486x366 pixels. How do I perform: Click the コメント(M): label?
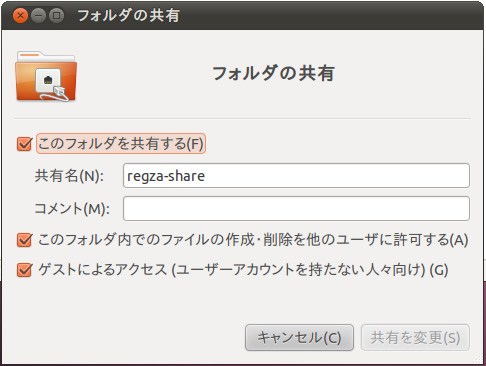(72, 209)
